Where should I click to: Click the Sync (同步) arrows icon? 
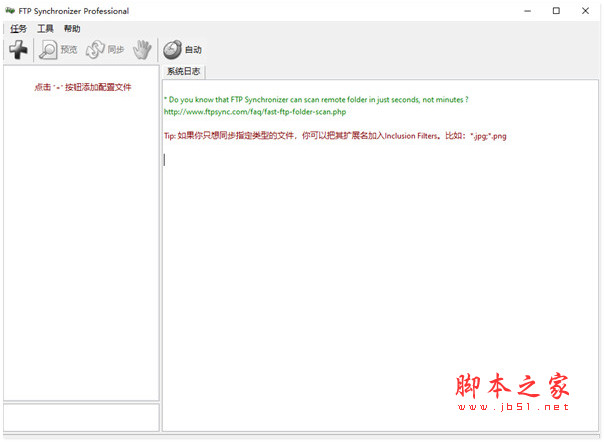pos(95,50)
